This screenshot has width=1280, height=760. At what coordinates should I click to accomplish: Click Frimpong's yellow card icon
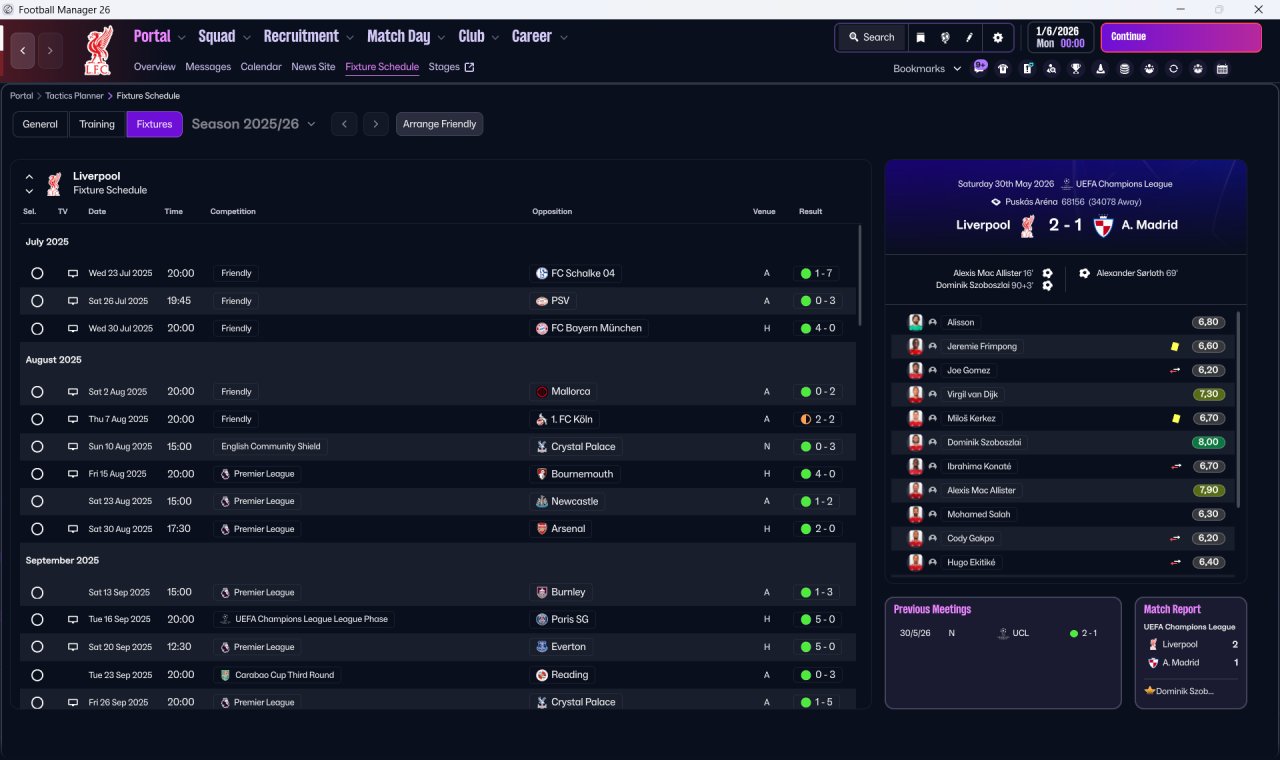pyautogui.click(x=1175, y=346)
